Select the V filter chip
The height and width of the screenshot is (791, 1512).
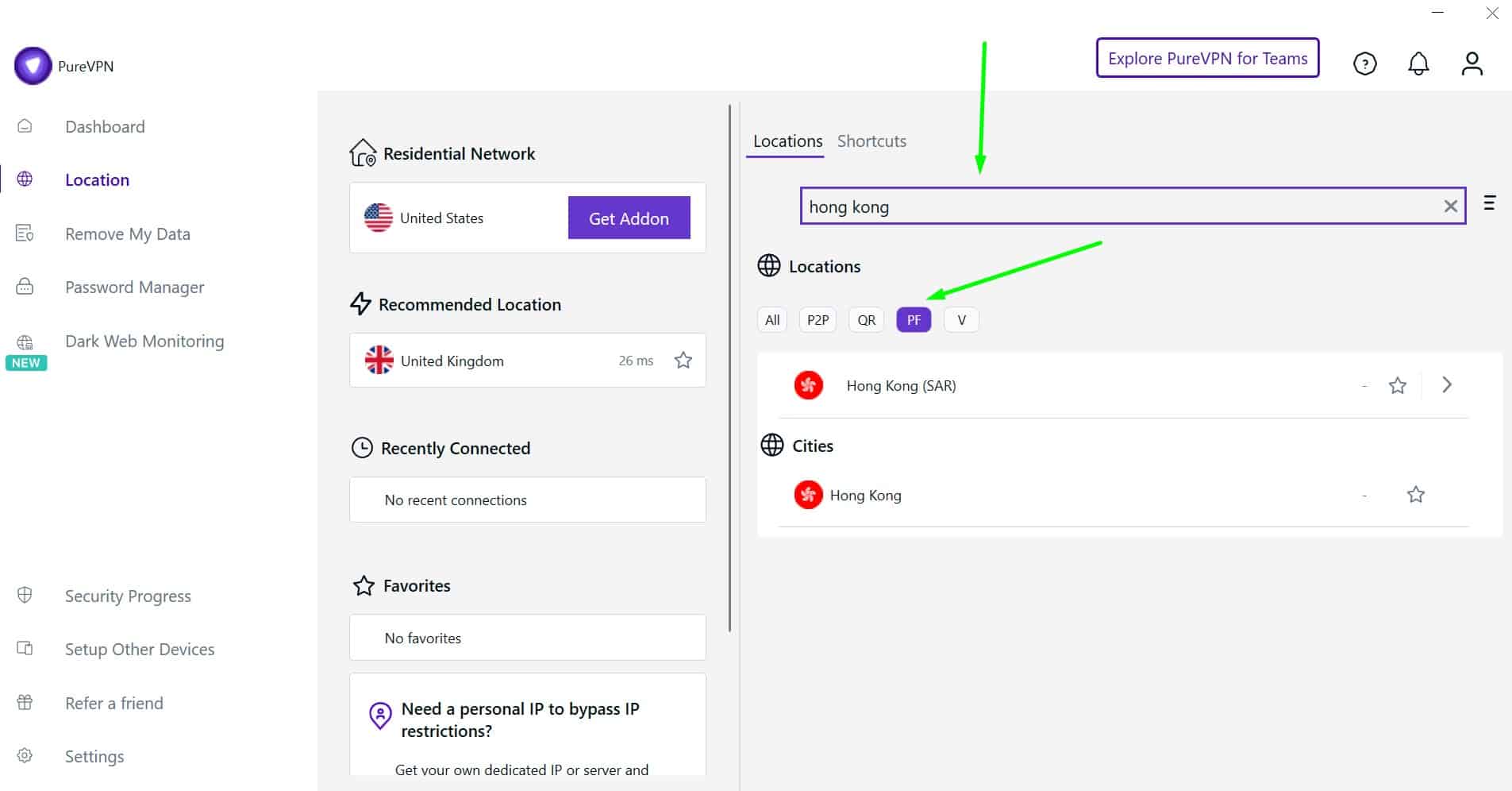[x=961, y=320]
